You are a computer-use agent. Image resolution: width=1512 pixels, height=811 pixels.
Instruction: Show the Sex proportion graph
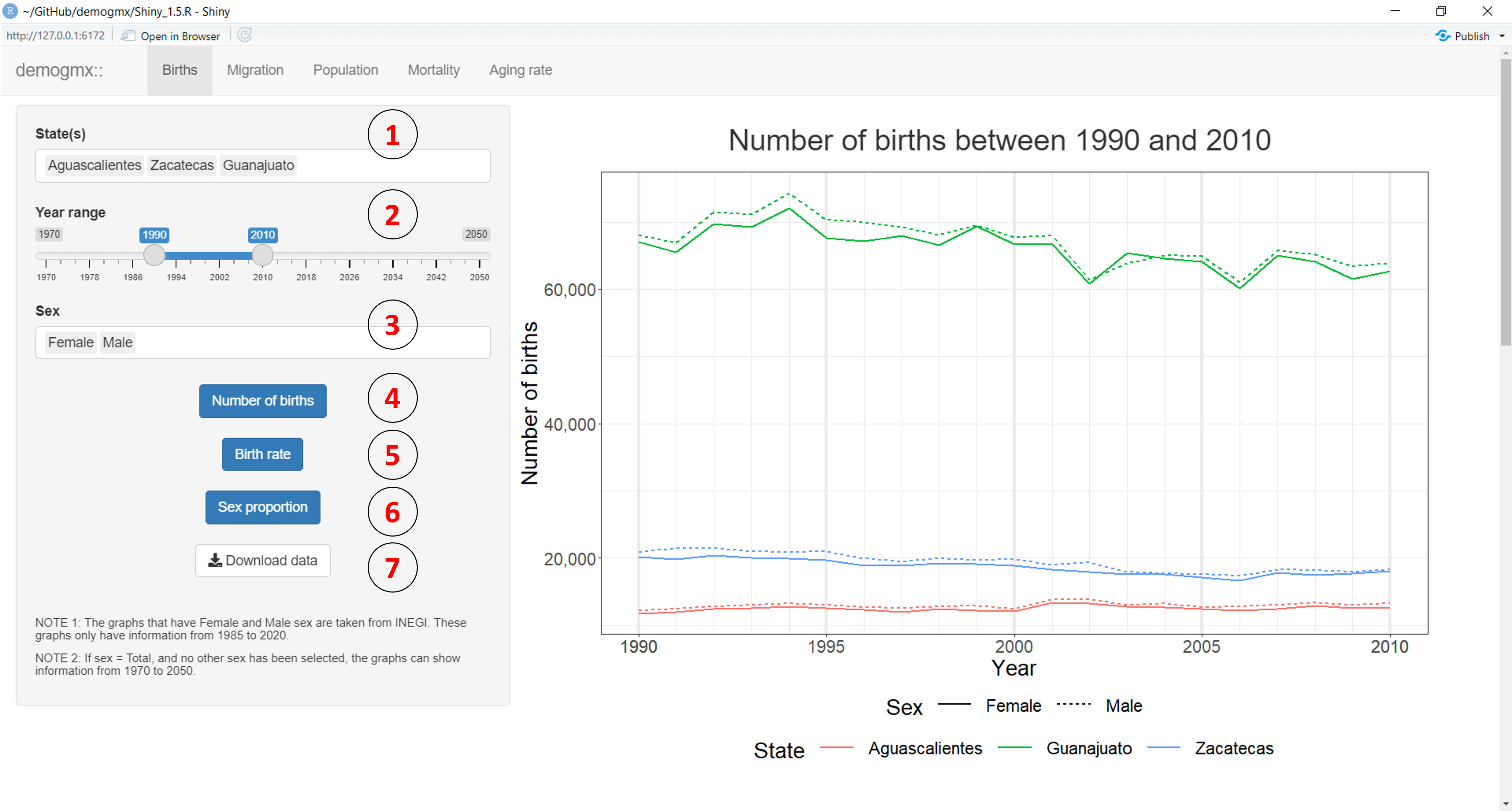(x=263, y=507)
